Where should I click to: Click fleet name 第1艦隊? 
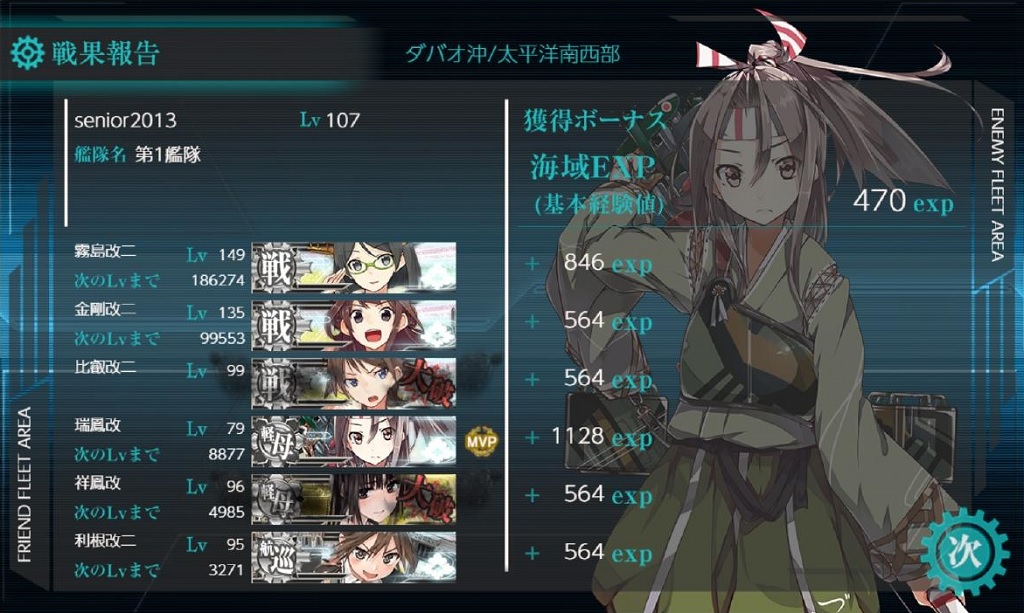(168, 155)
